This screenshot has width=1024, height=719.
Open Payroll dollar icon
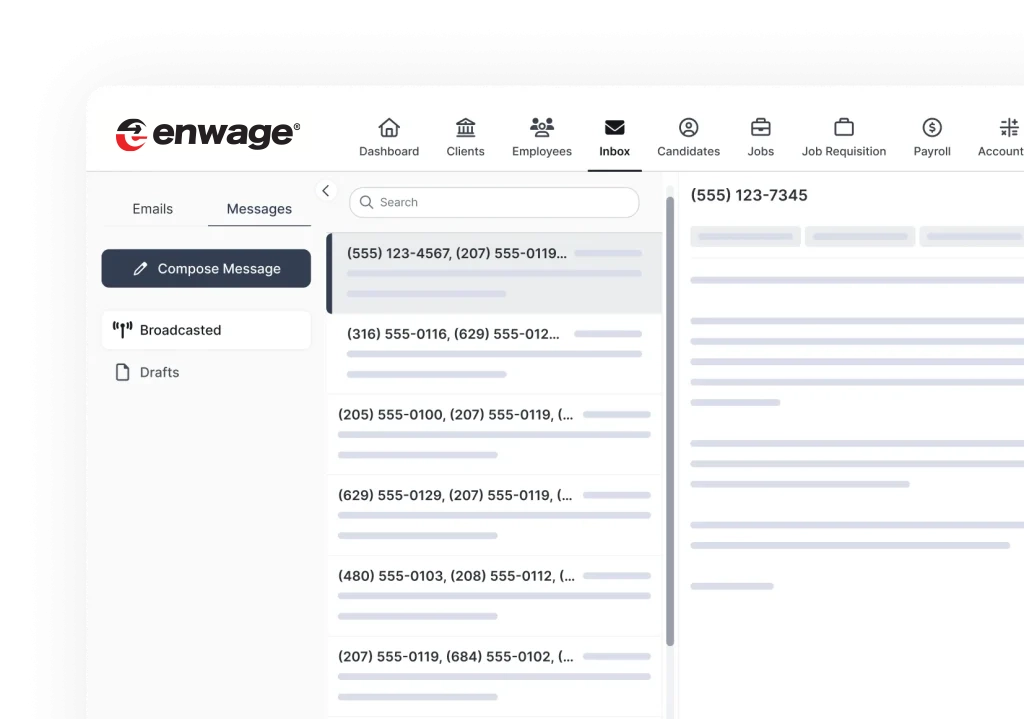point(931,129)
